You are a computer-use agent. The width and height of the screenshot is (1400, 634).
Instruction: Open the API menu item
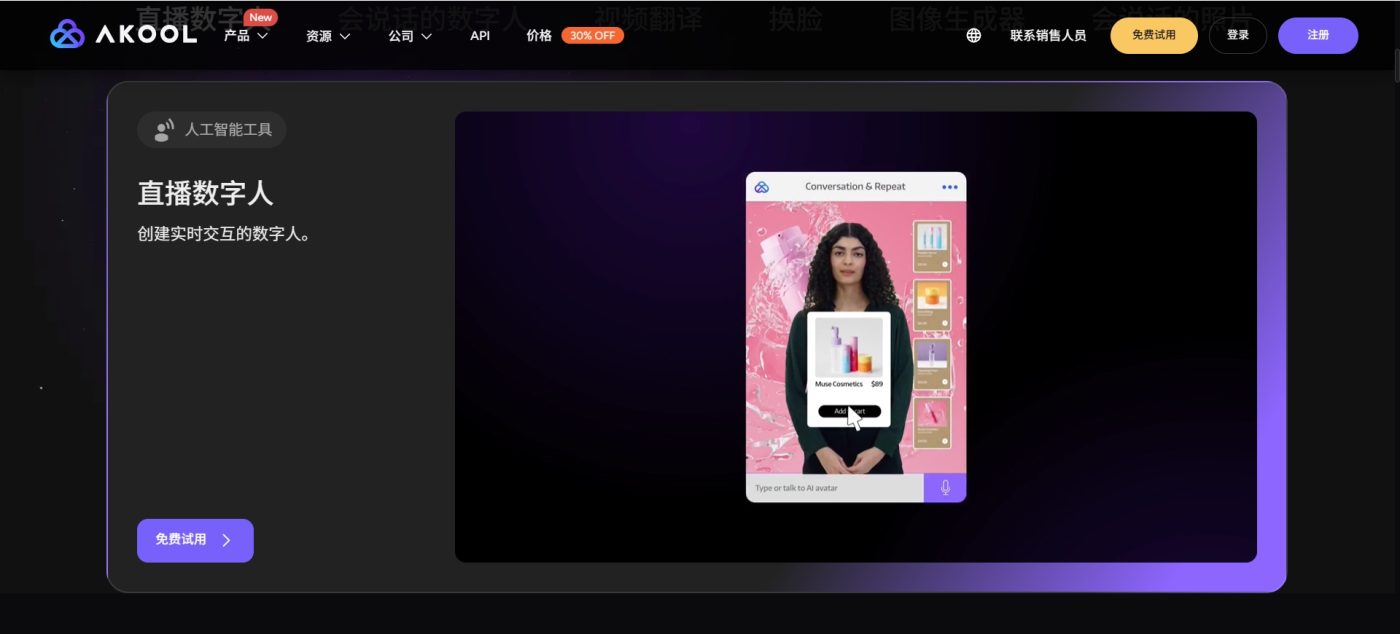tap(480, 36)
